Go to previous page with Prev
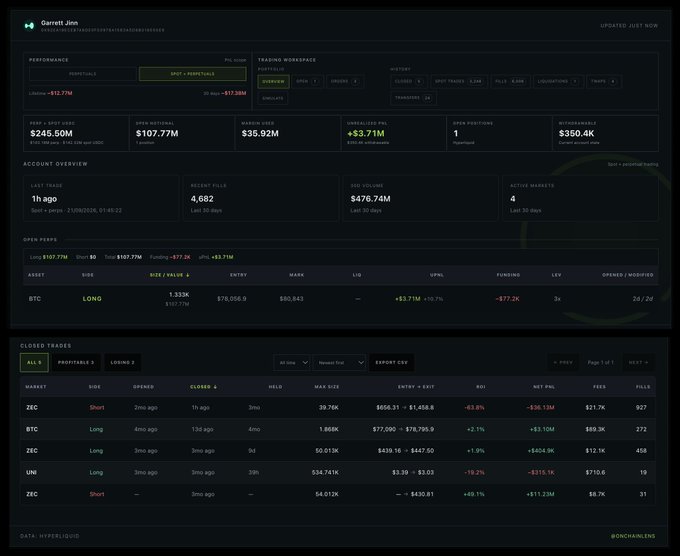 pyautogui.click(x=563, y=363)
